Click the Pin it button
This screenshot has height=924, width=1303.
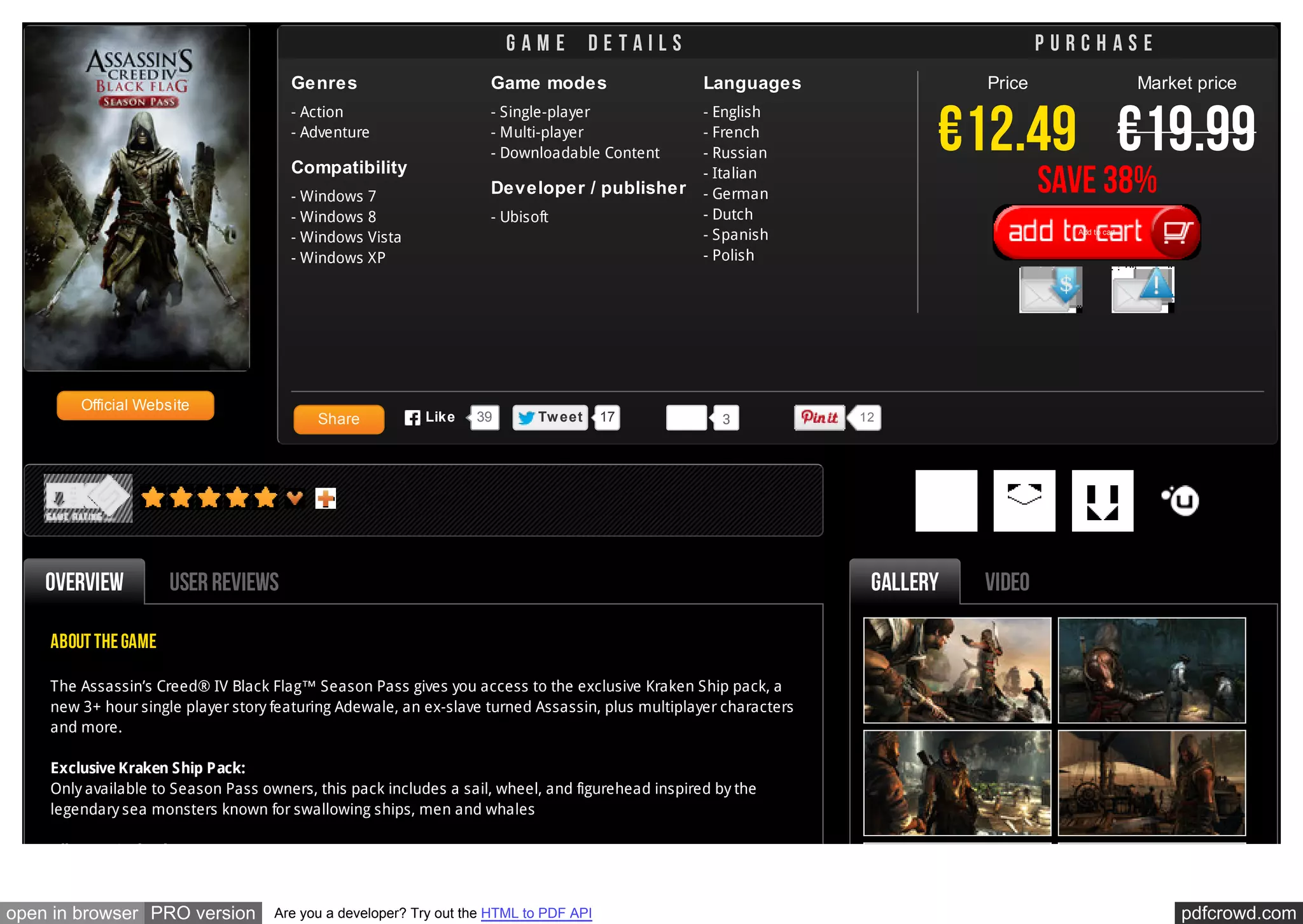[819, 418]
